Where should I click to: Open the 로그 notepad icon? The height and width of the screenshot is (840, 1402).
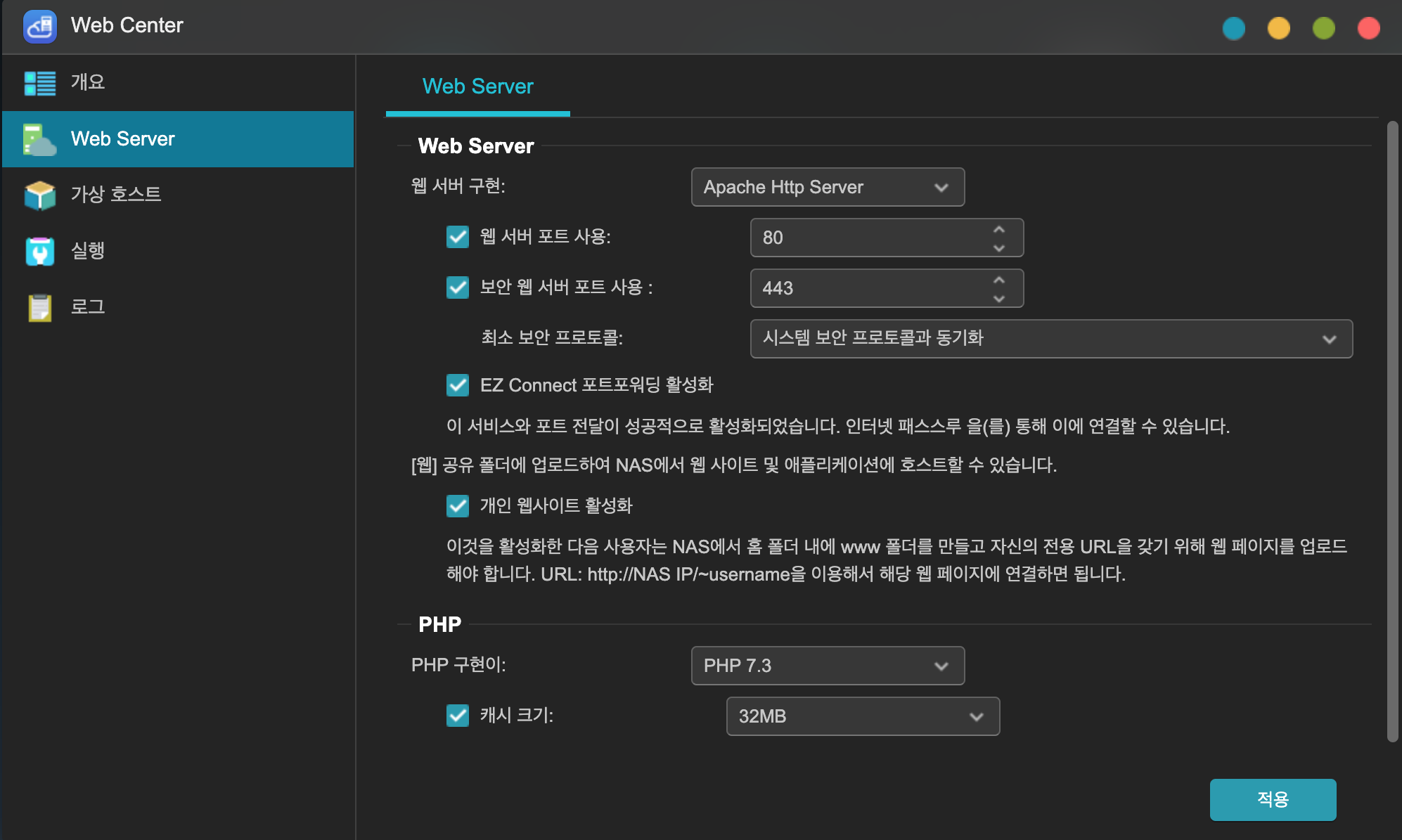39,307
